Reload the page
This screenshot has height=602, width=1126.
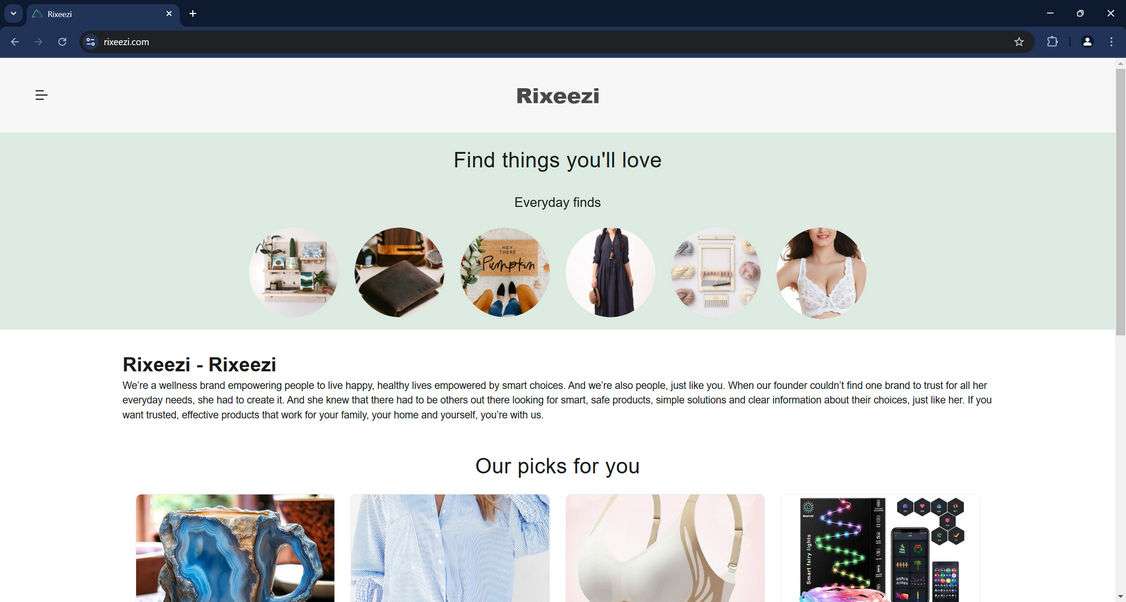62,42
